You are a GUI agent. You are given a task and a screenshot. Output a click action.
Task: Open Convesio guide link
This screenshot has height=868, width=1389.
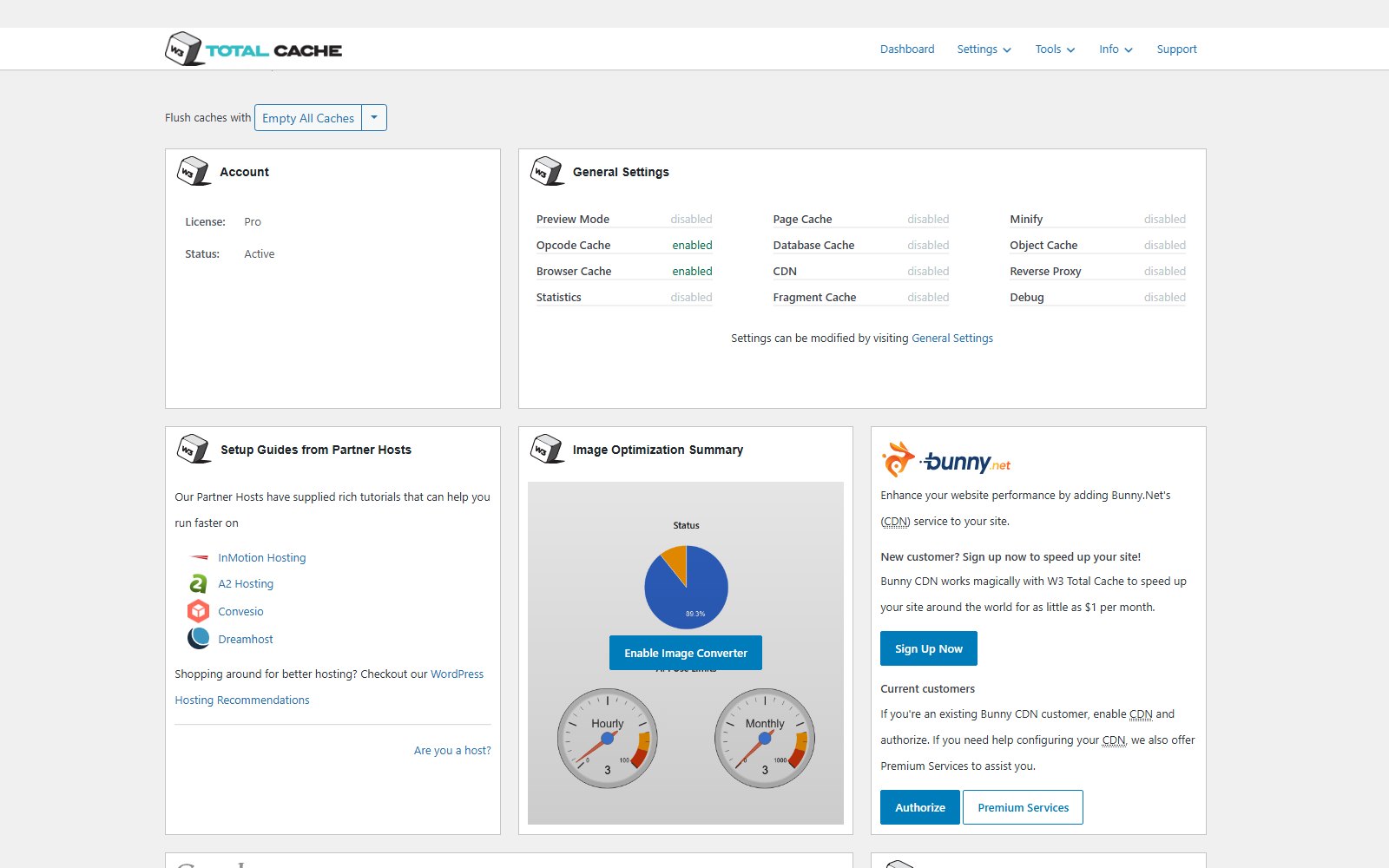[240, 612]
